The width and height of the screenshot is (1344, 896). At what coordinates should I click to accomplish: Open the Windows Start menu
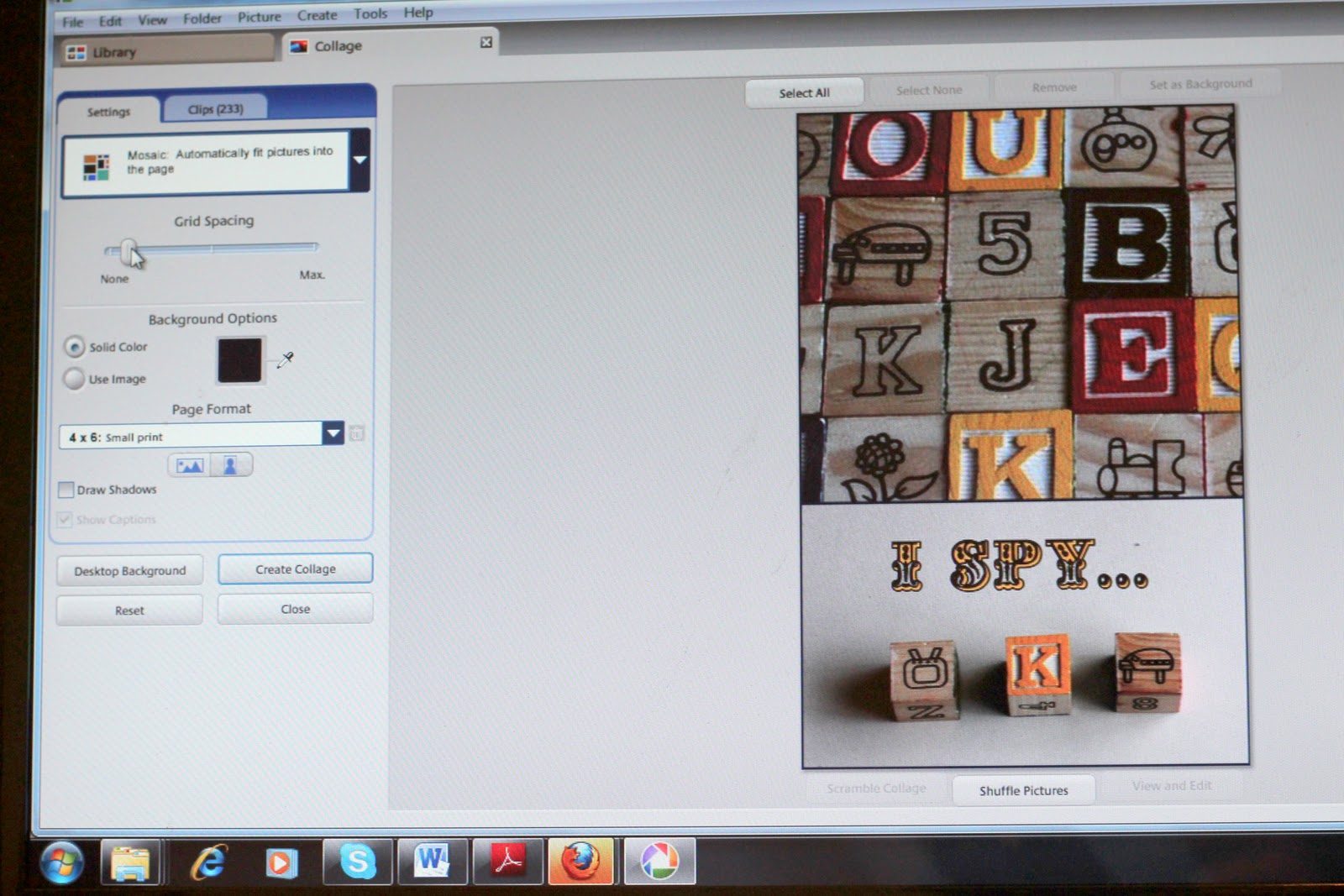62,862
